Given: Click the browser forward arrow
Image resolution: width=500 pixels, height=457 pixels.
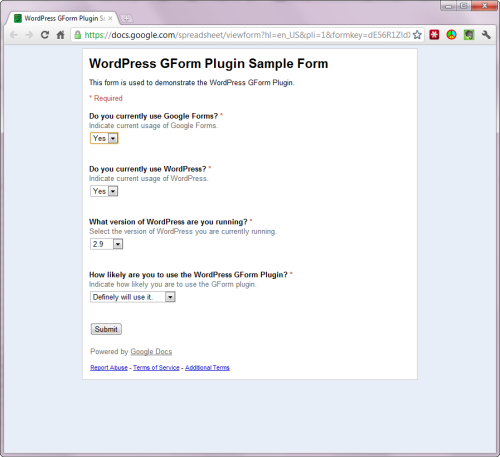Looking at the screenshot, I should click(29, 35).
